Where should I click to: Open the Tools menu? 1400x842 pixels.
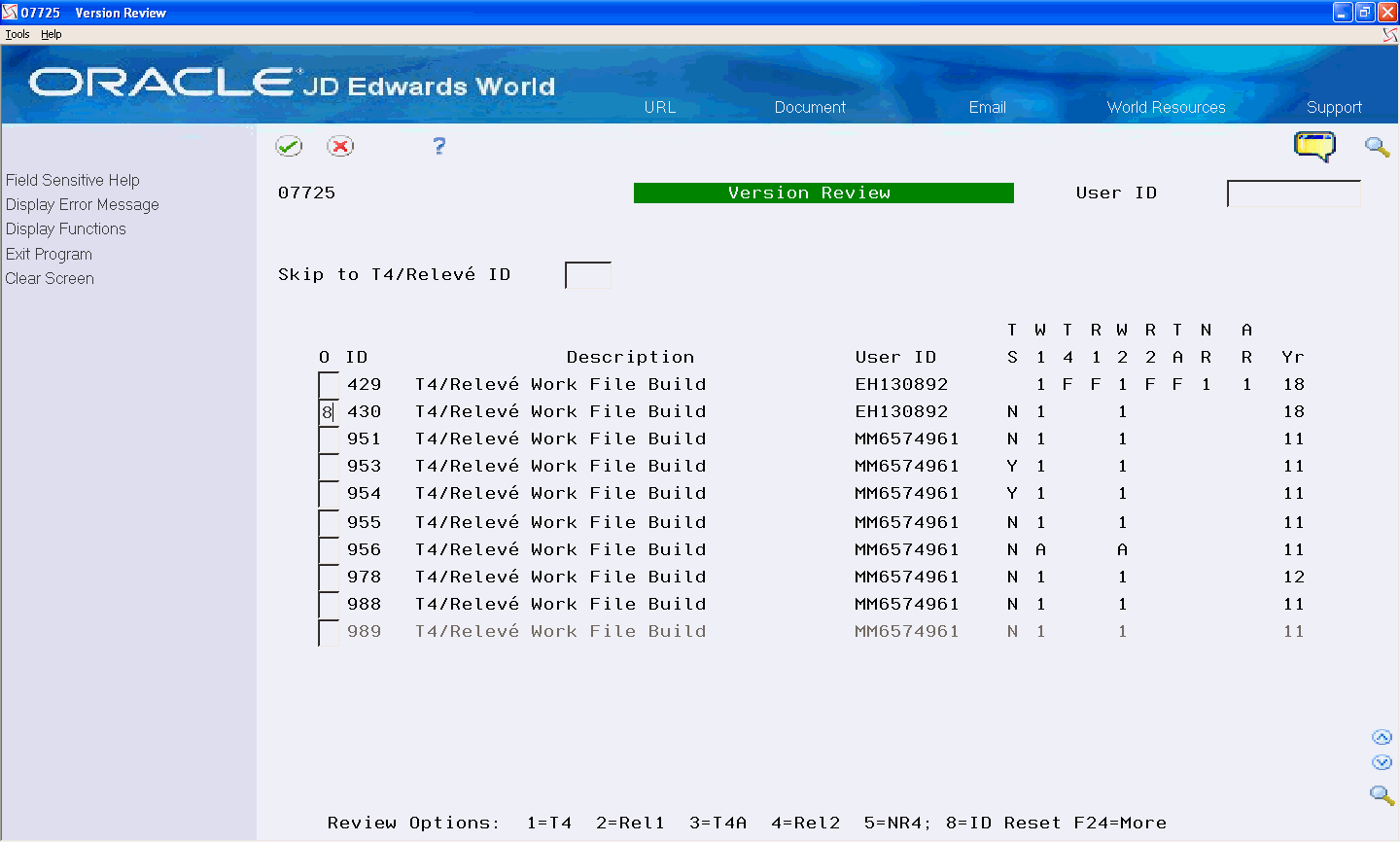coord(17,34)
